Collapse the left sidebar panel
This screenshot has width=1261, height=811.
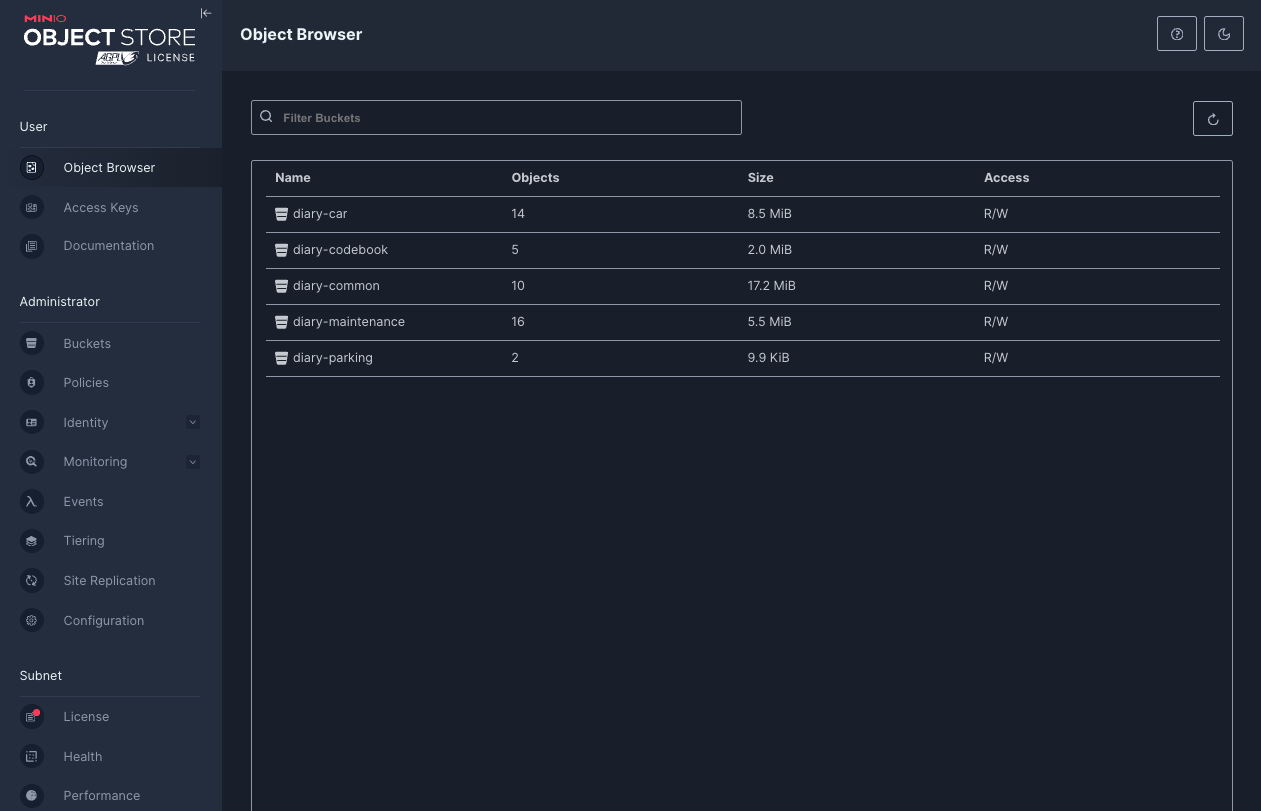click(206, 13)
